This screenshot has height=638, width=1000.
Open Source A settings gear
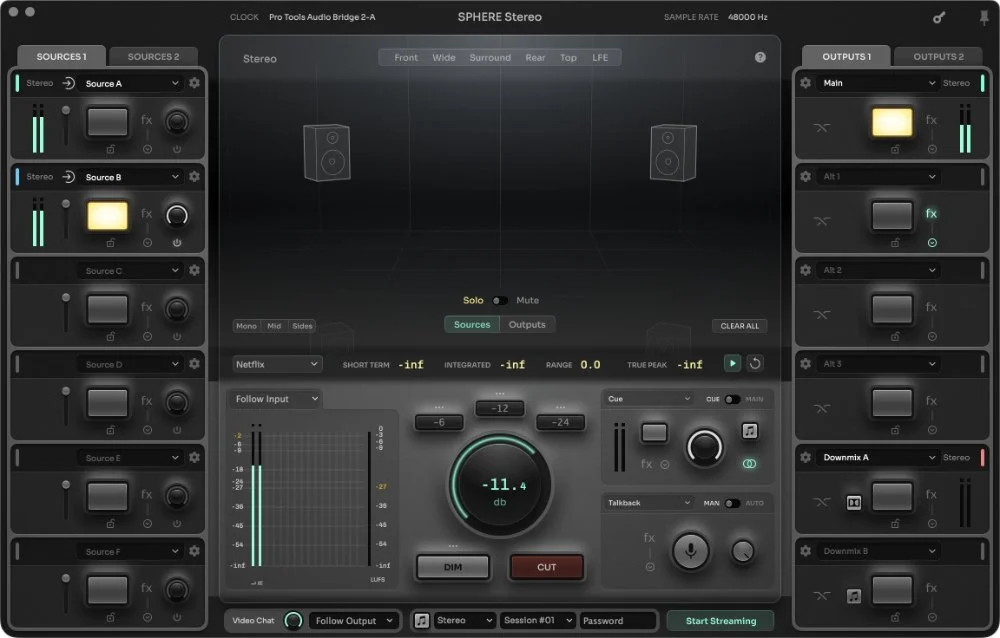(x=193, y=82)
